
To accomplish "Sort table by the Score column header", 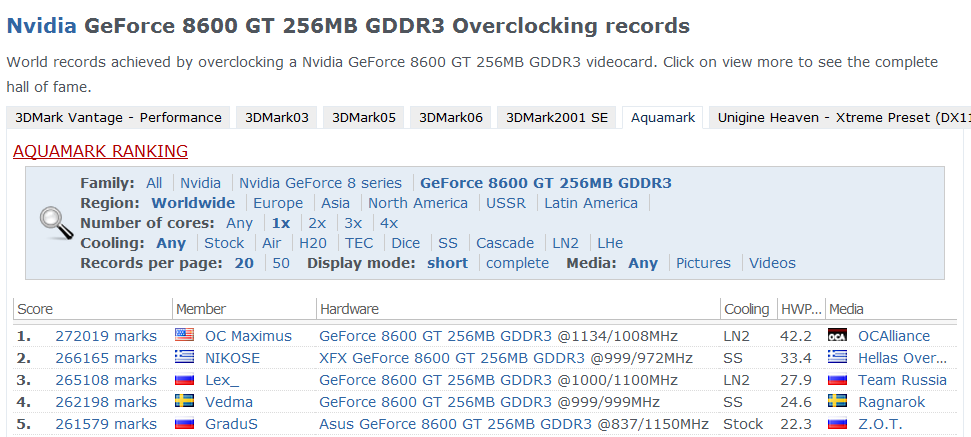I will point(35,309).
